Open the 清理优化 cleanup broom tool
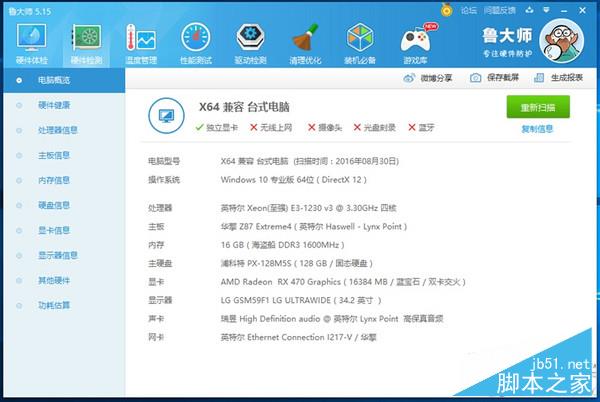The height and width of the screenshot is (402, 600). [x=305, y=44]
